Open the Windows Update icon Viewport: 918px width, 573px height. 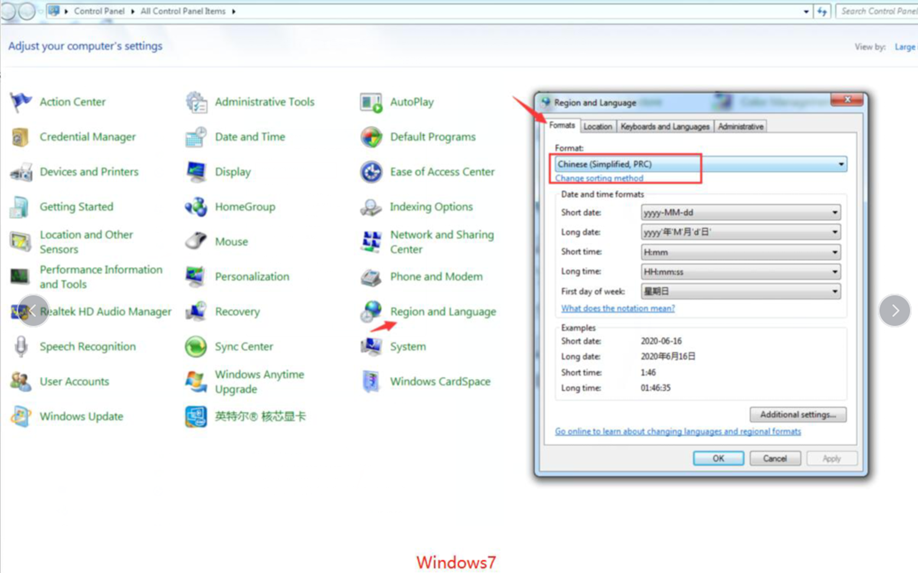point(21,417)
